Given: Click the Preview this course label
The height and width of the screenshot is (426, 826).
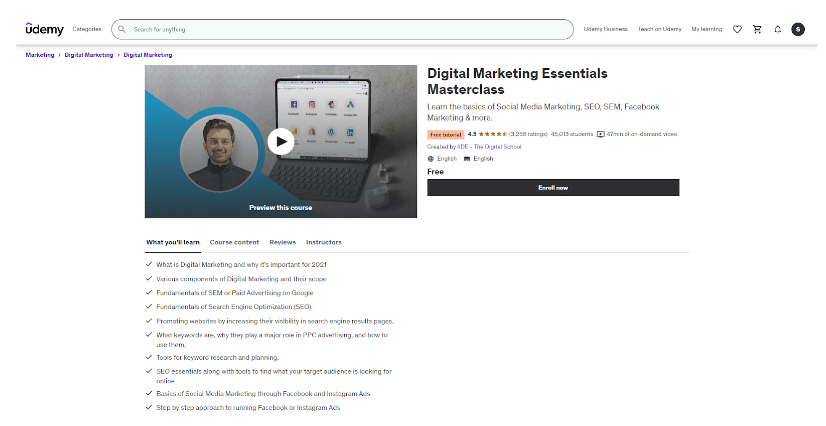Looking at the screenshot, I should click(281, 207).
